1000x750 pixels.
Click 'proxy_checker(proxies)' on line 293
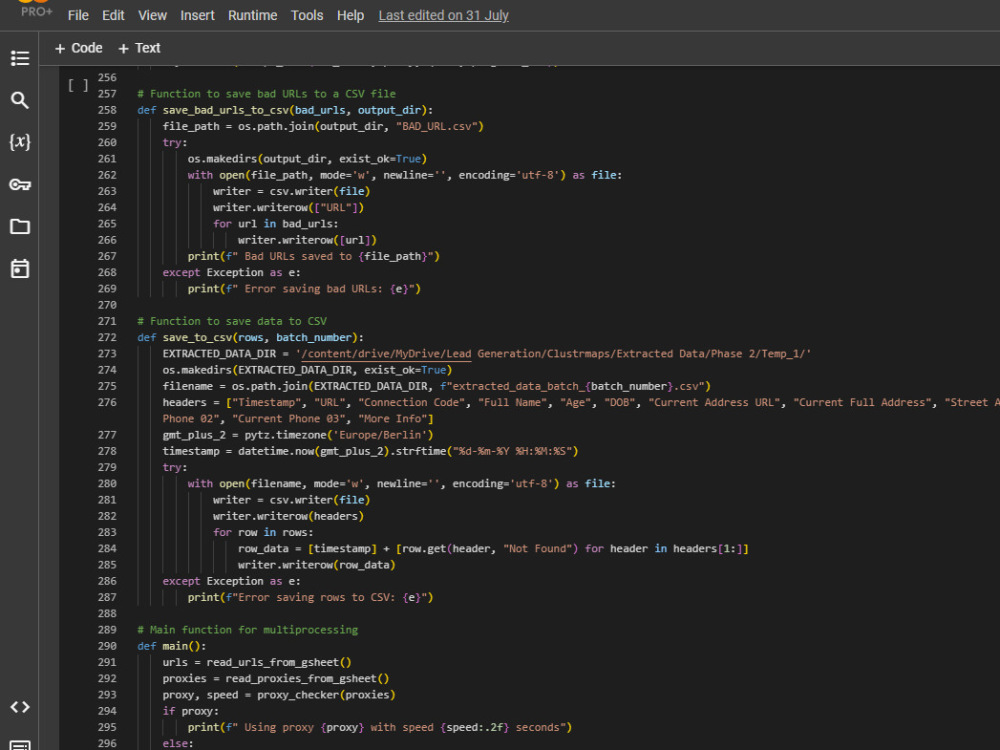pos(326,695)
